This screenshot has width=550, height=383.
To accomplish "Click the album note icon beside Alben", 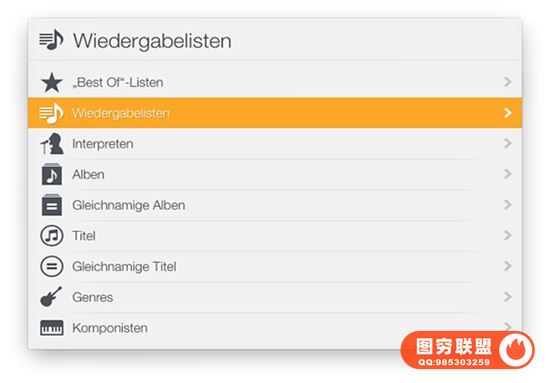I will (52, 174).
